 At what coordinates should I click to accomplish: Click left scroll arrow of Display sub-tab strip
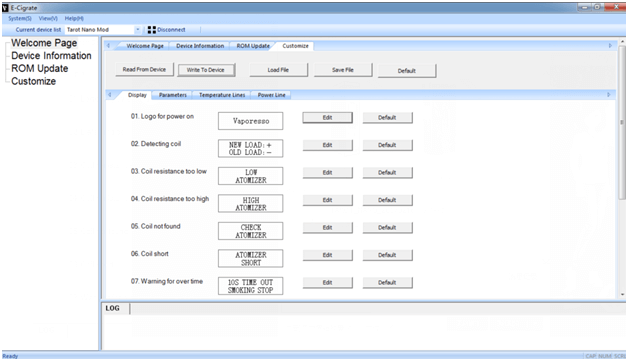click(x=110, y=95)
